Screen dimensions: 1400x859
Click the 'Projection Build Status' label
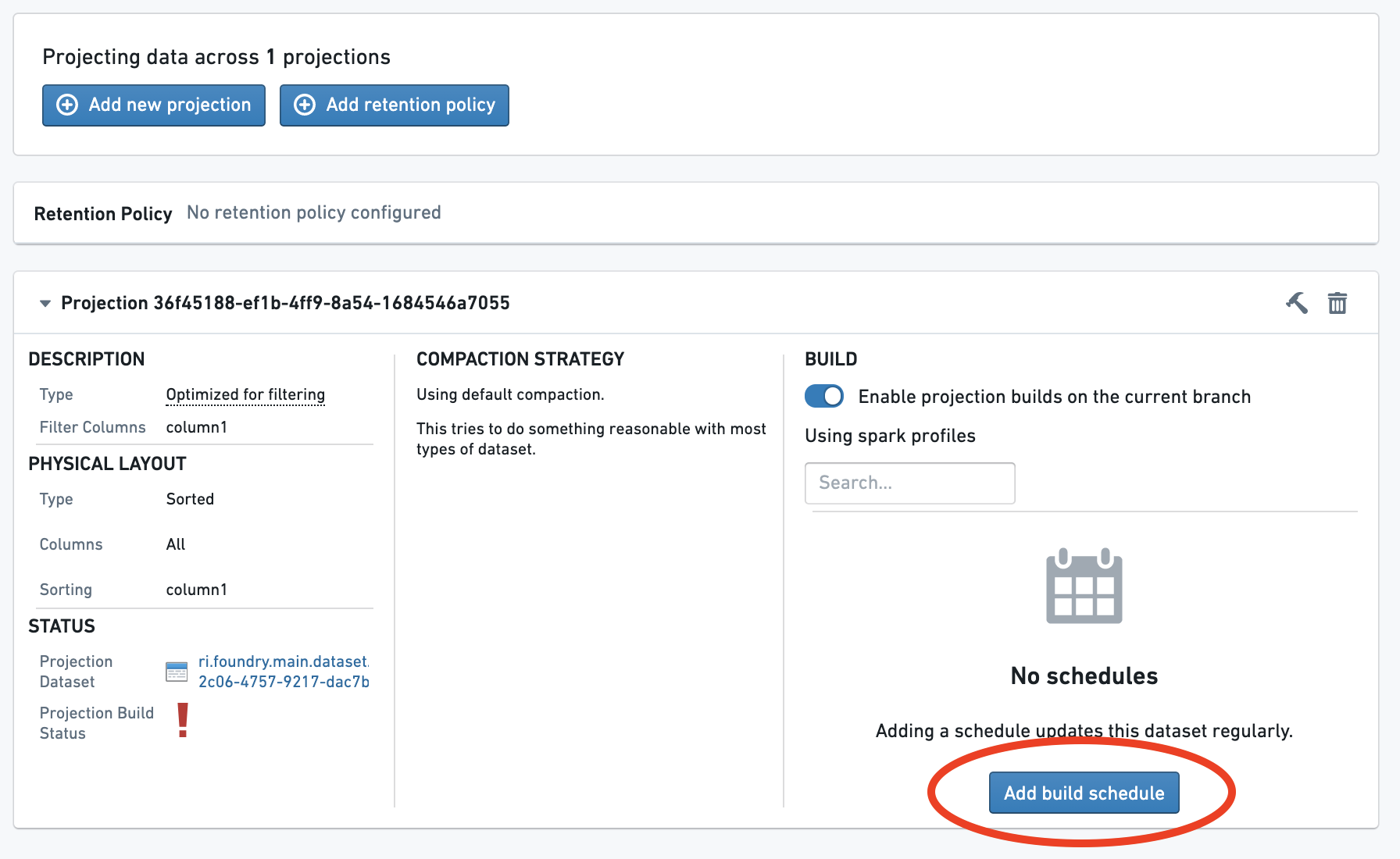pos(97,723)
